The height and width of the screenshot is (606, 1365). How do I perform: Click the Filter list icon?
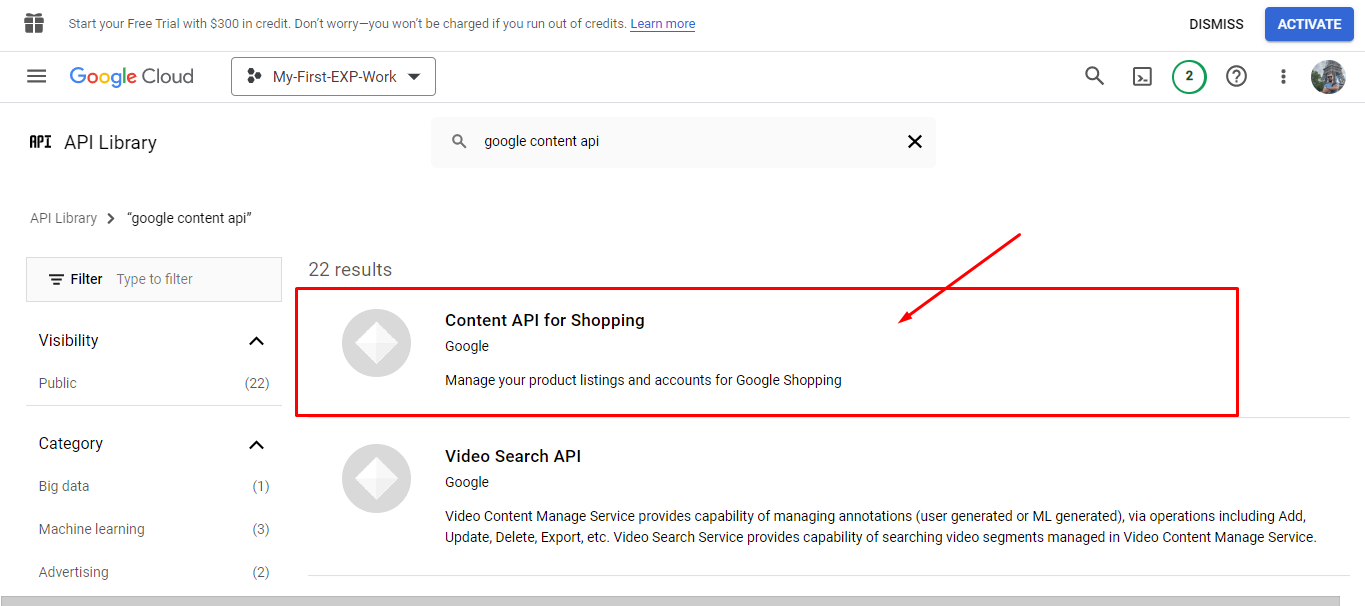[57, 279]
